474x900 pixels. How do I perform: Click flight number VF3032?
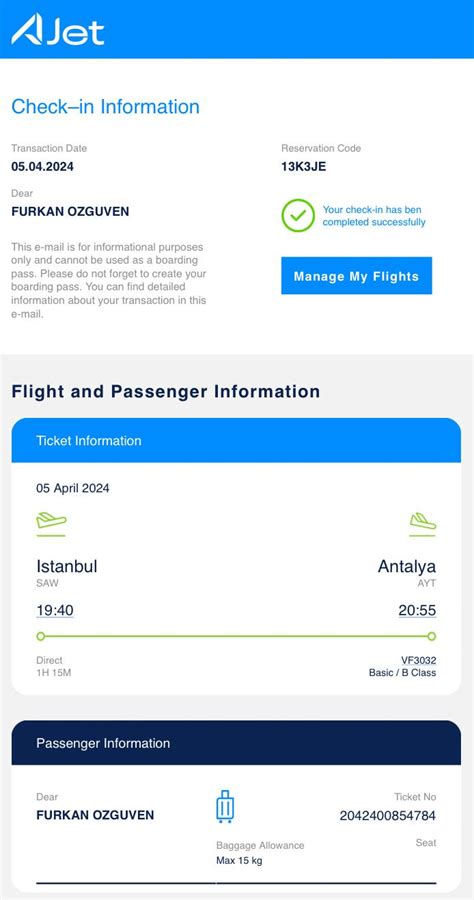[x=418, y=661]
